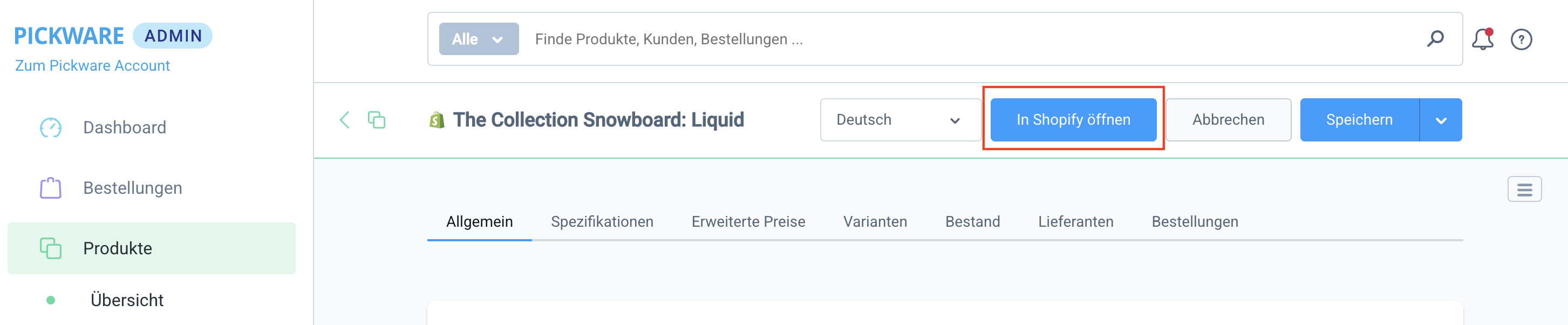Expand the Alle search filter dropdown

(x=479, y=39)
